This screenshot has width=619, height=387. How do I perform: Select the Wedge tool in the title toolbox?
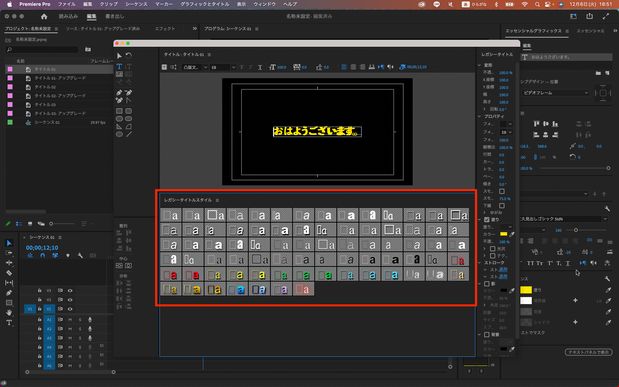point(119,127)
